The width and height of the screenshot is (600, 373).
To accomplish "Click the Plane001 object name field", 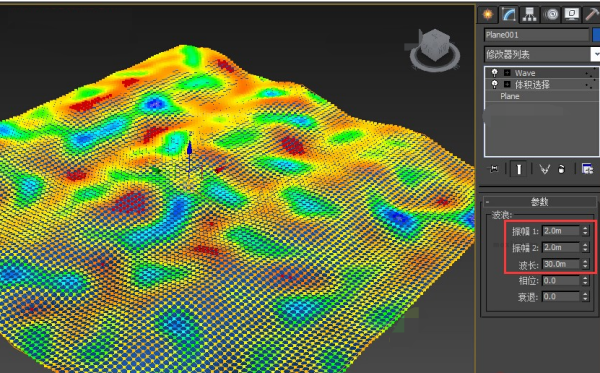I will pyautogui.click(x=536, y=35).
